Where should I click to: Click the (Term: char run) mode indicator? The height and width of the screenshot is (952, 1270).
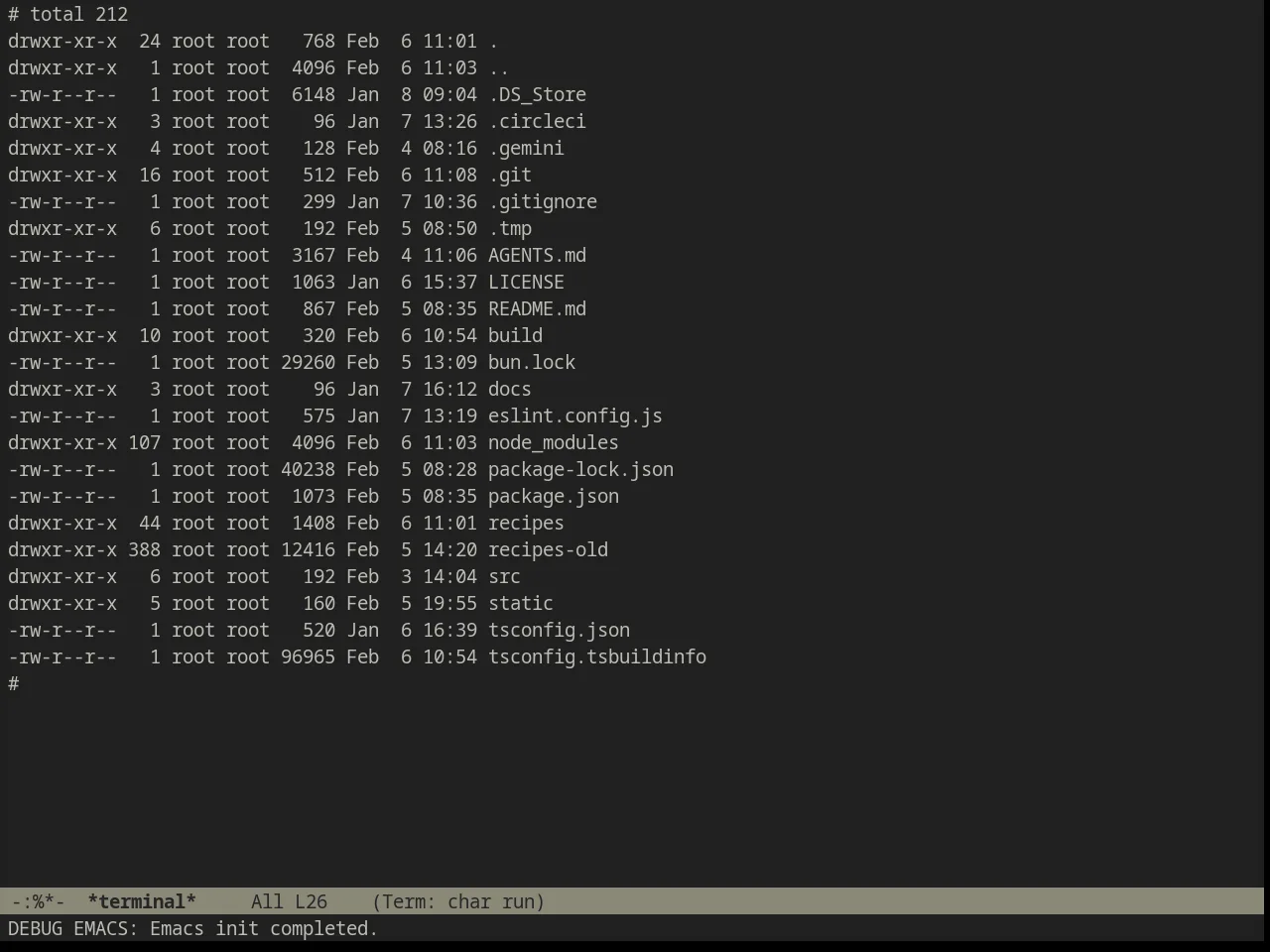pyautogui.click(x=458, y=901)
